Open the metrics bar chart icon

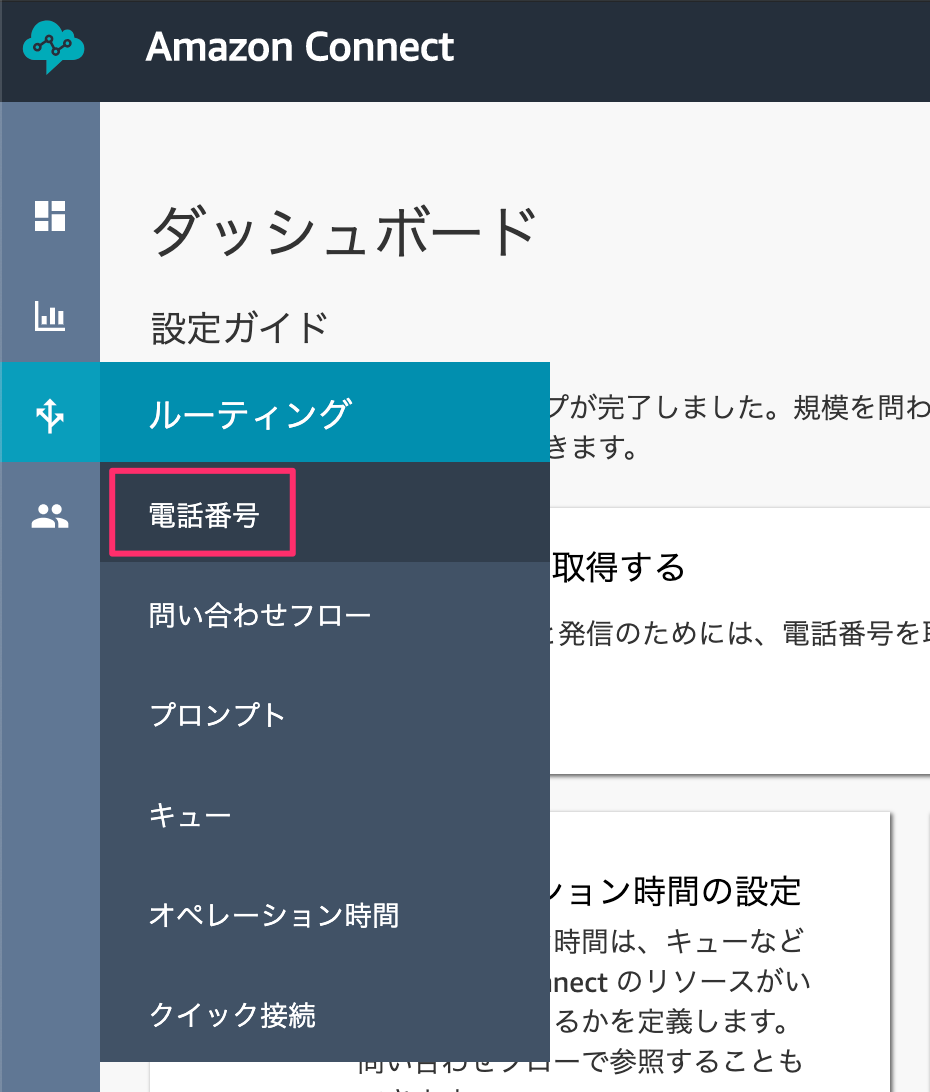pyautogui.click(x=50, y=316)
